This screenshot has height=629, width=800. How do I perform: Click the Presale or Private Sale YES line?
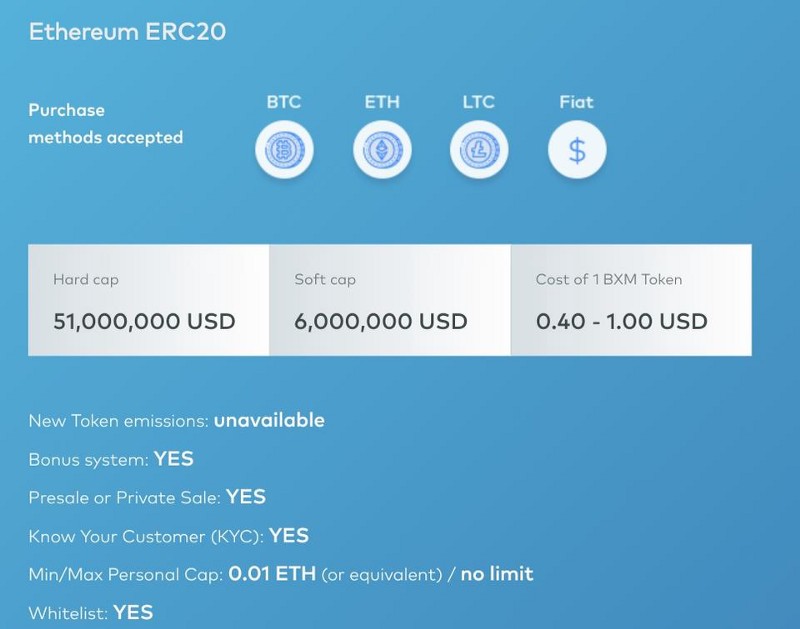147,497
